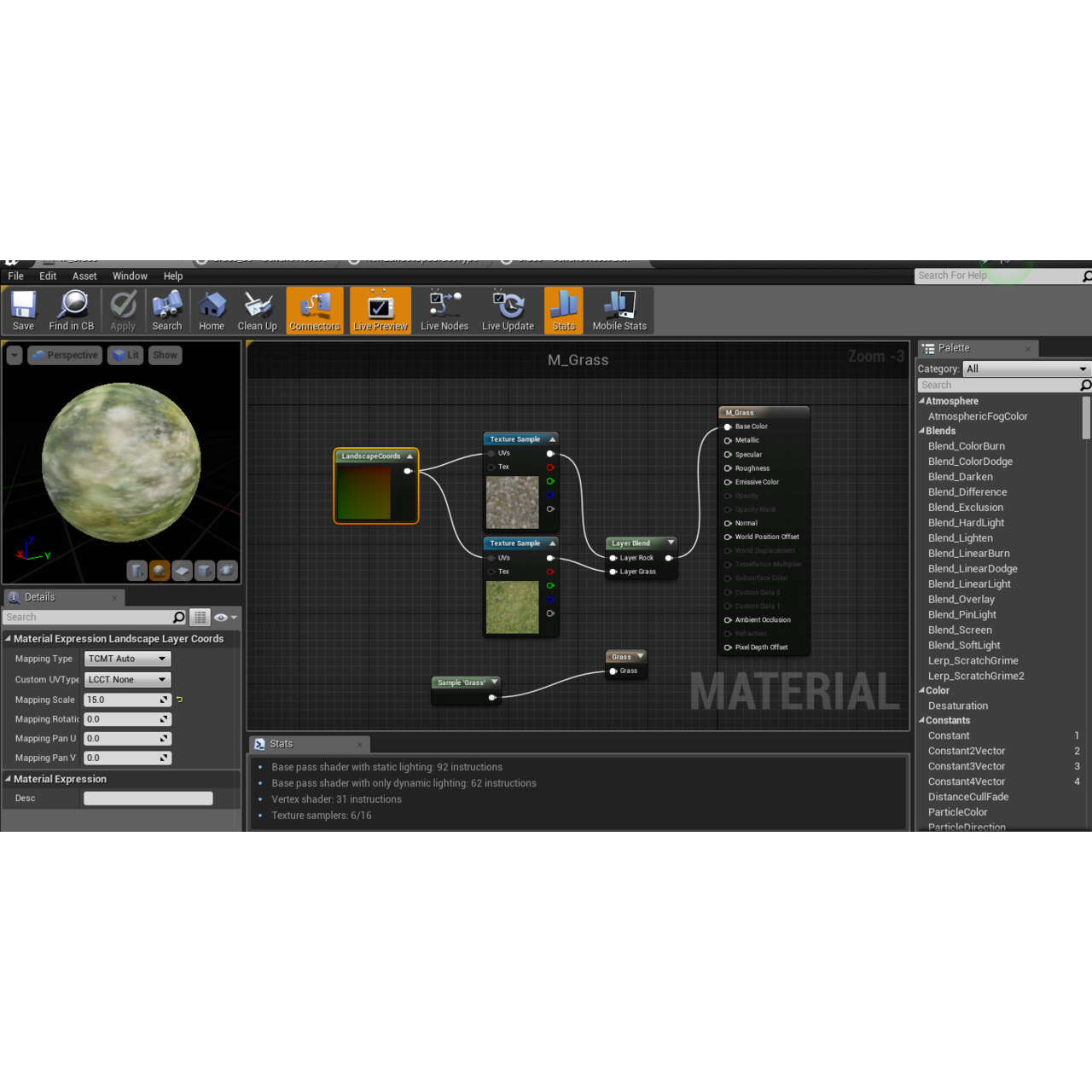Open the Clean Up tool
1092x1092 pixels.
click(x=257, y=310)
